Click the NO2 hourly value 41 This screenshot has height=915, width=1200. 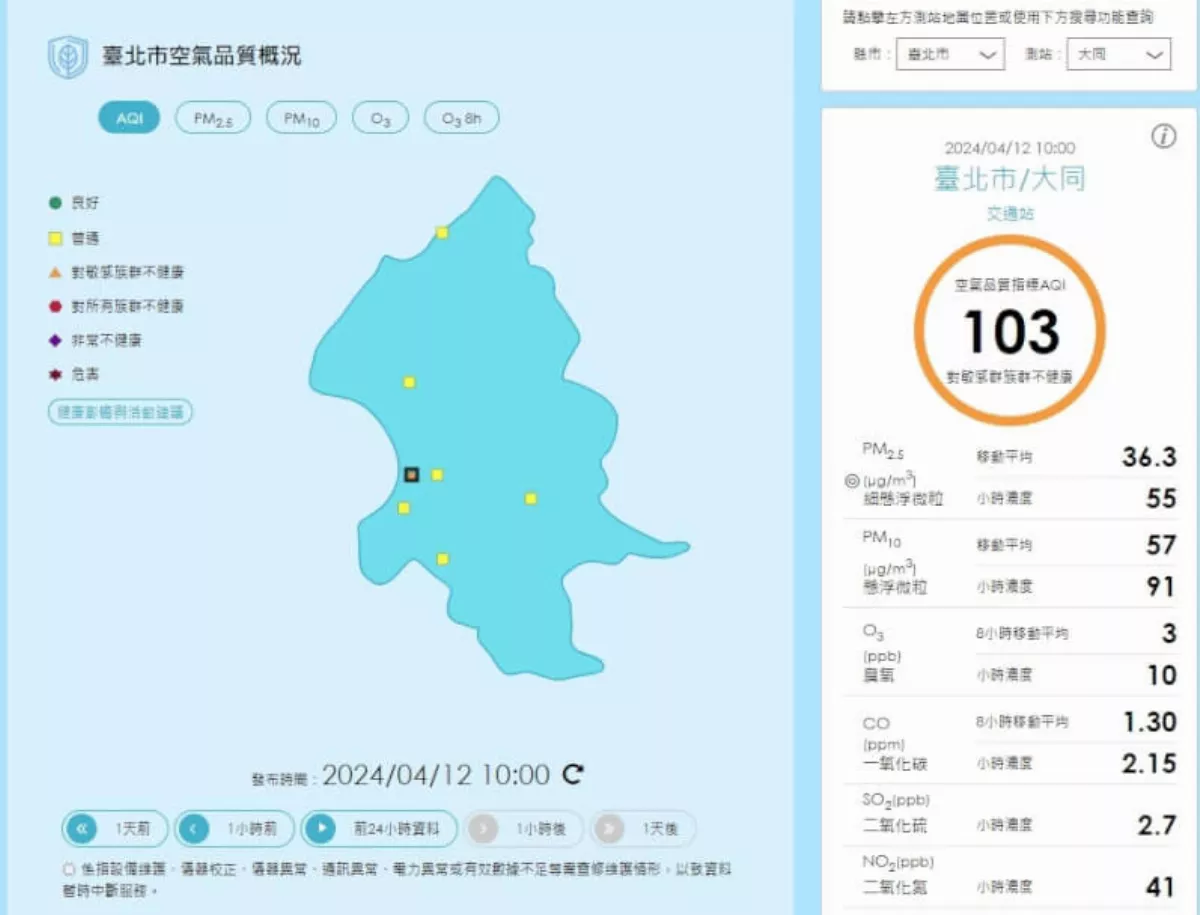[1161, 887]
